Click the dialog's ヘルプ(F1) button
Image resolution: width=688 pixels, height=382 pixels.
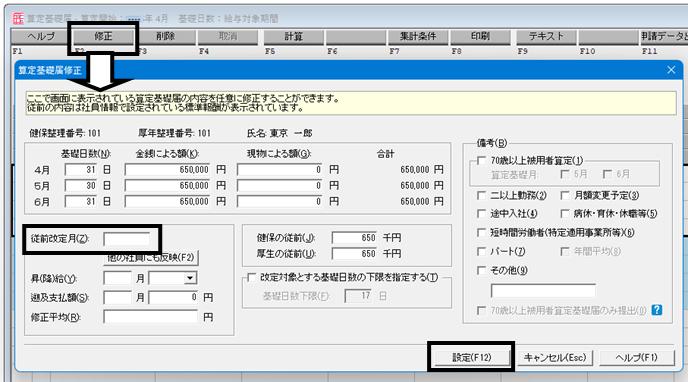click(637, 357)
